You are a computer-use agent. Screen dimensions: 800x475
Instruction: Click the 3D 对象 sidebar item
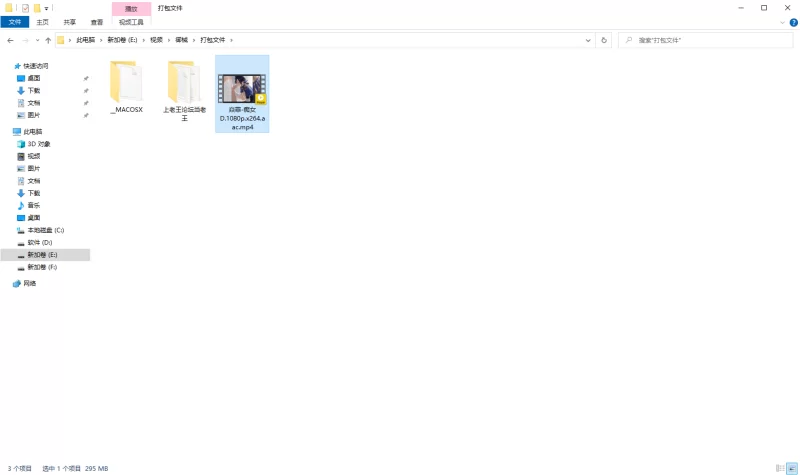tap(38, 144)
